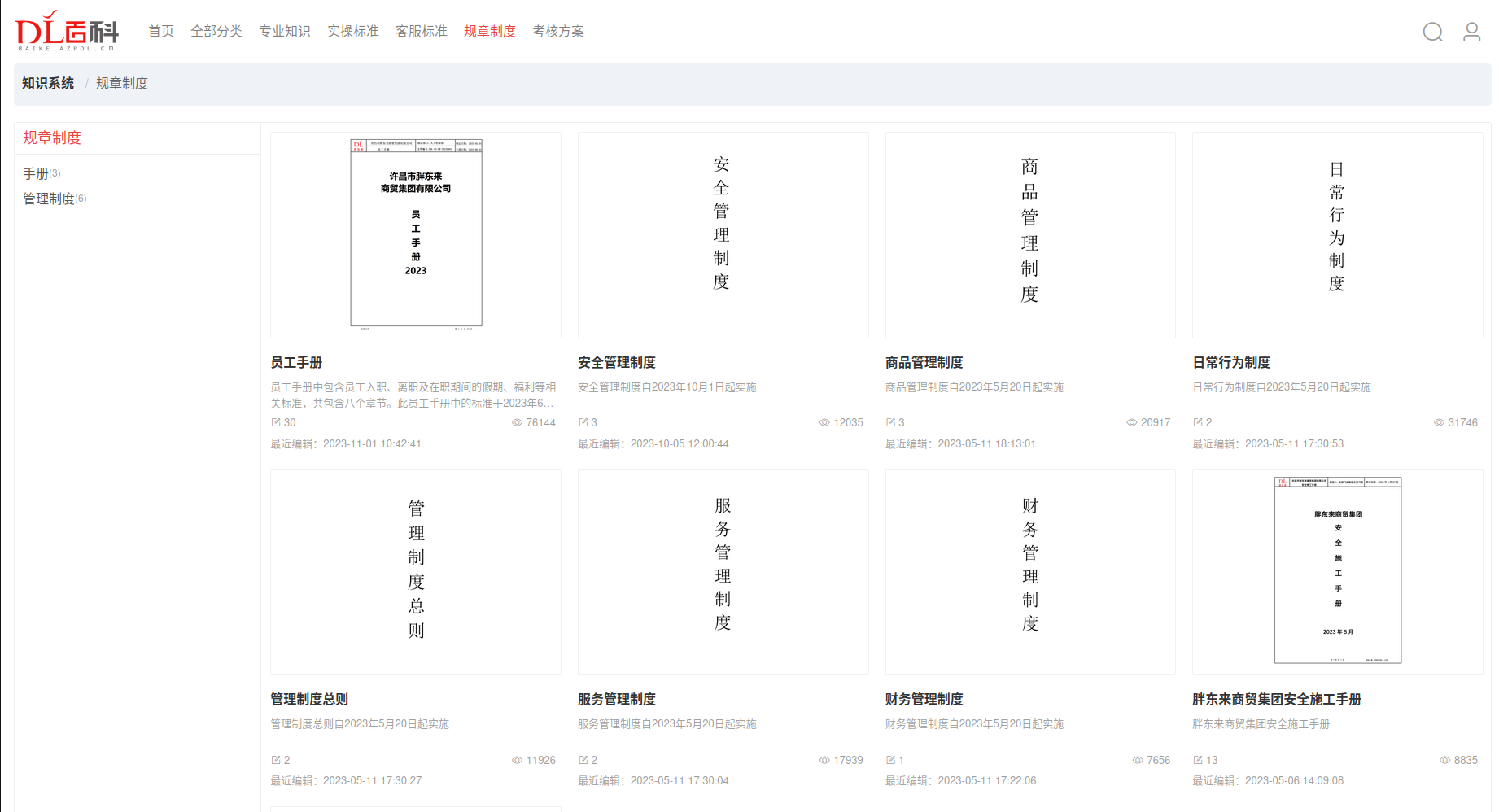Open the 服务管理制度 title link
The width and height of the screenshot is (1499, 812).
(x=617, y=699)
